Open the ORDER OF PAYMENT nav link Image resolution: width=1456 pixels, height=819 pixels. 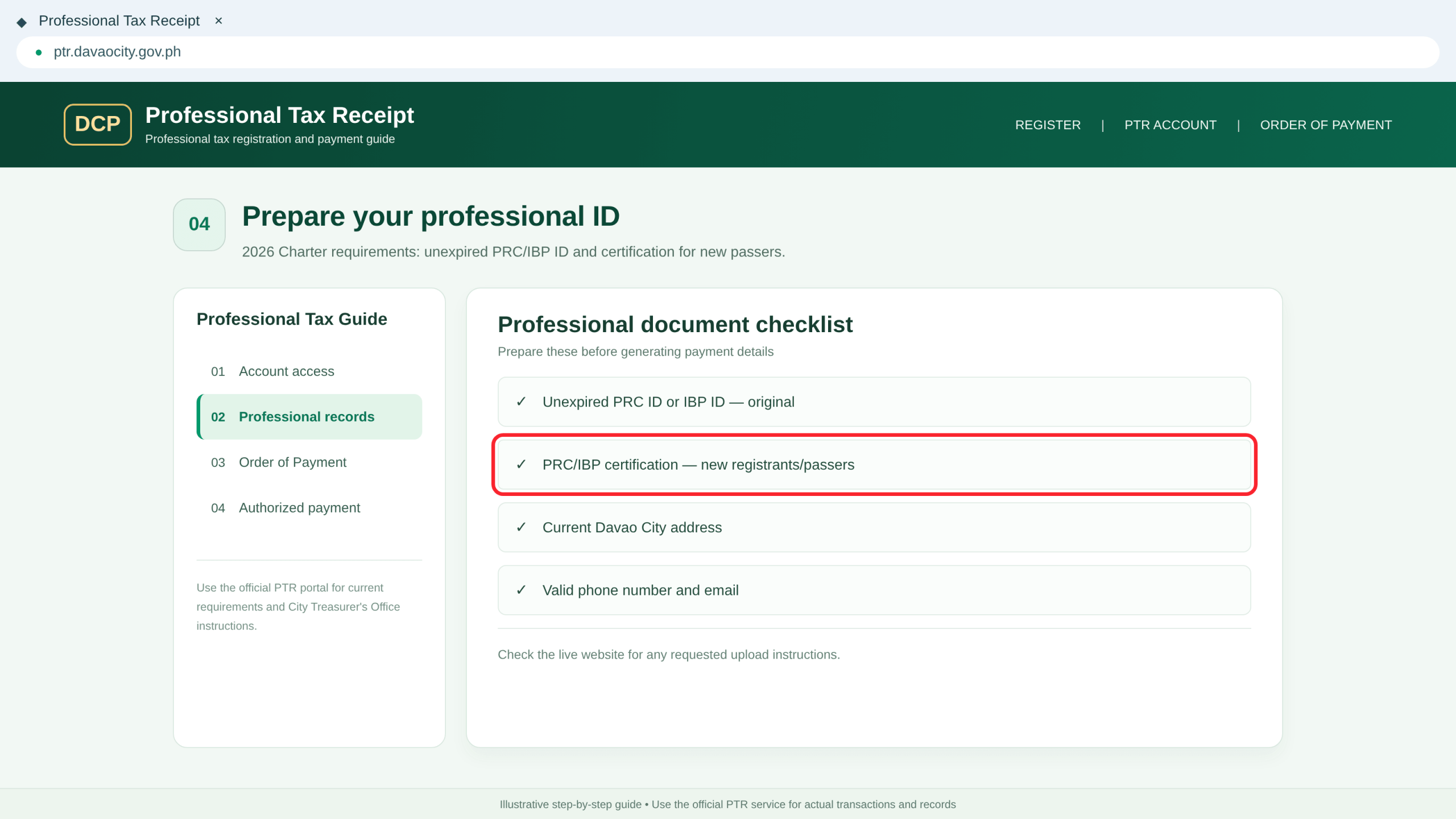coord(1326,125)
